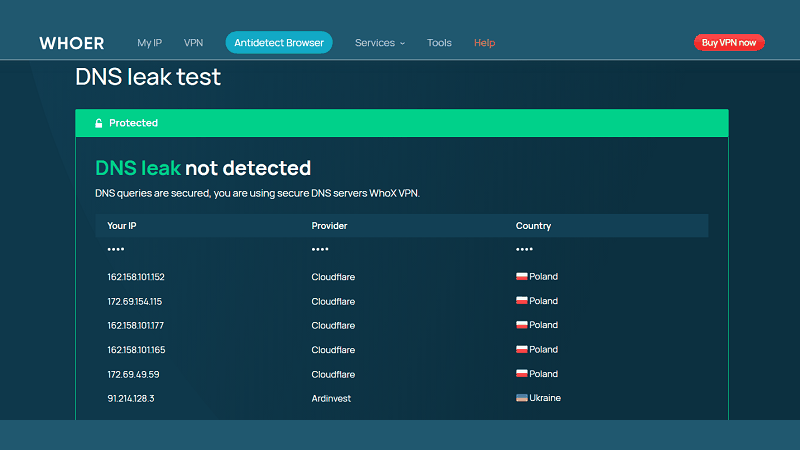Select IP address 91.214.128.3
Screen dimensions: 800x450
tap(131, 398)
